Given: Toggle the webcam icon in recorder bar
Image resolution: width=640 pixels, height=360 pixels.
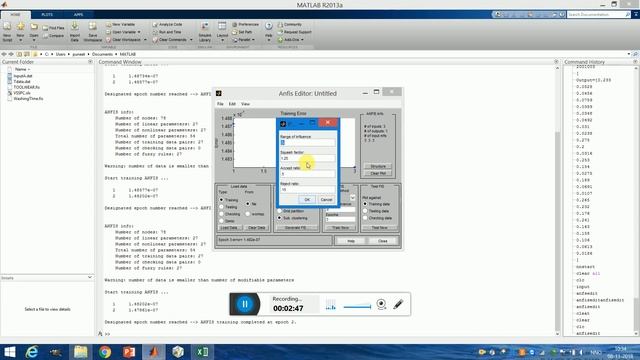Looking at the screenshot, I should [381, 304].
